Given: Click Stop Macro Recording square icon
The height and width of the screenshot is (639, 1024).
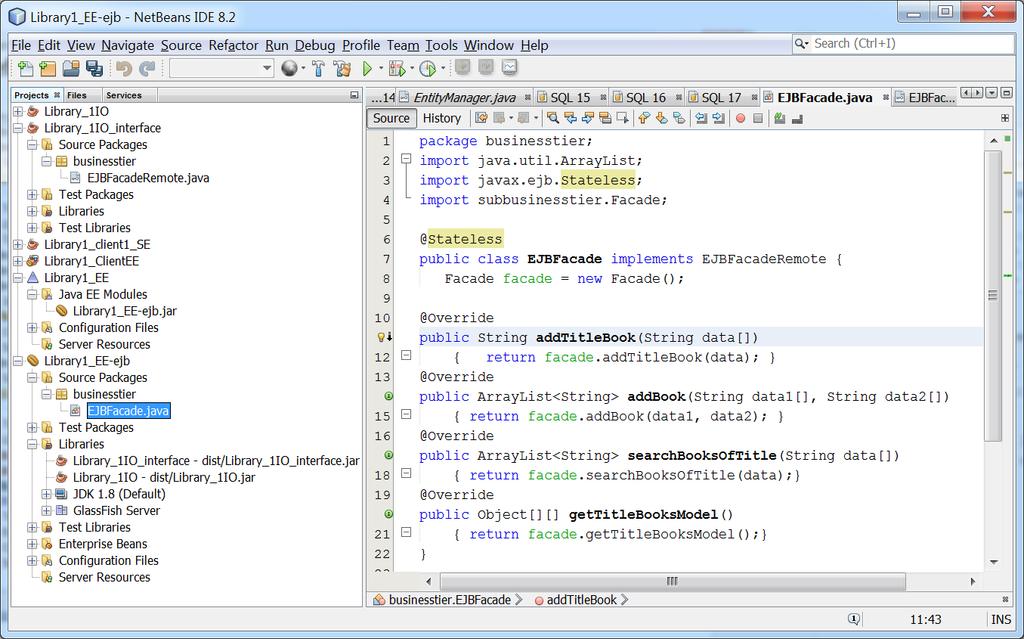Looking at the screenshot, I should (758, 118).
